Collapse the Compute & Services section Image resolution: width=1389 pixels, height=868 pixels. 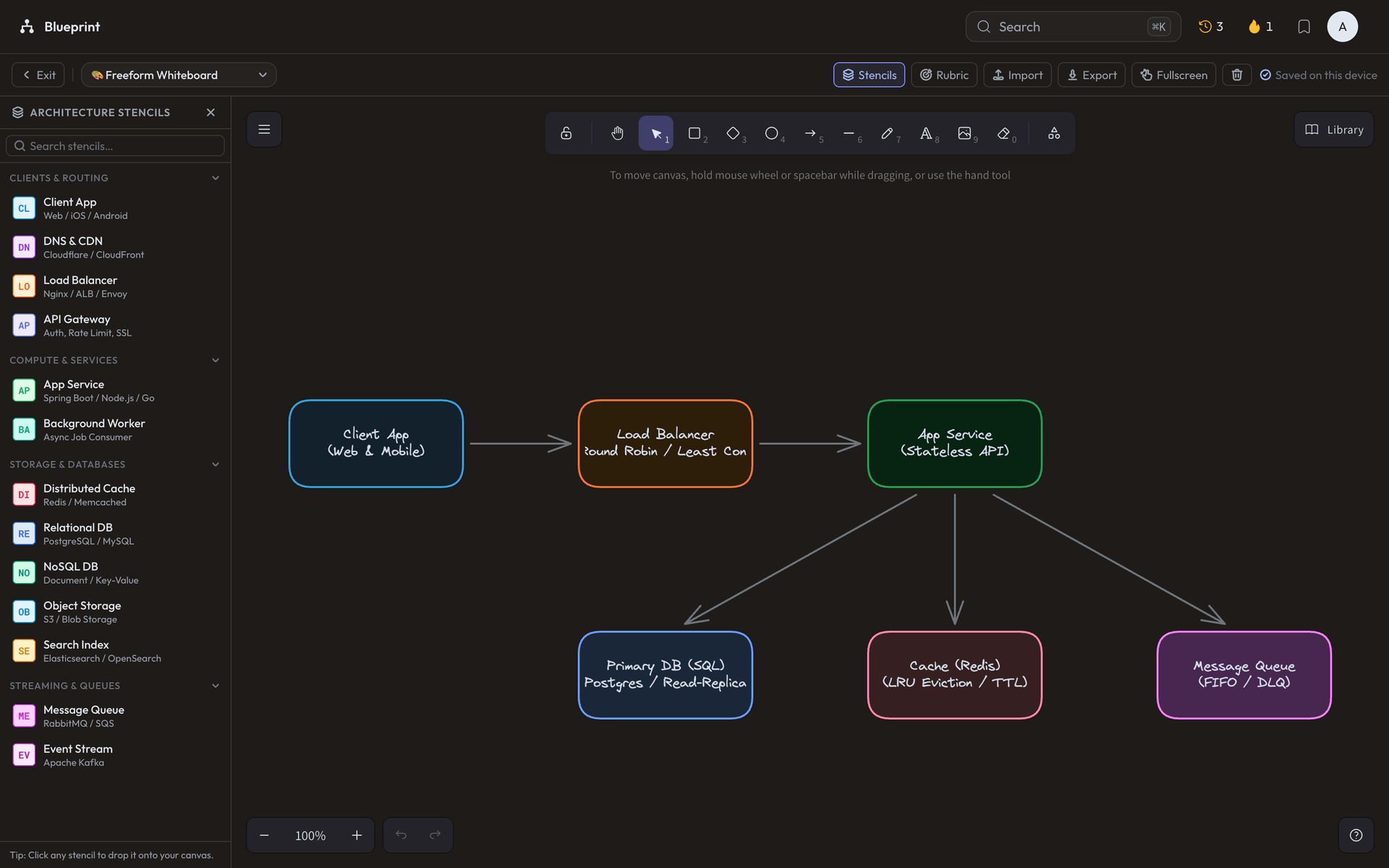tap(115, 360)
